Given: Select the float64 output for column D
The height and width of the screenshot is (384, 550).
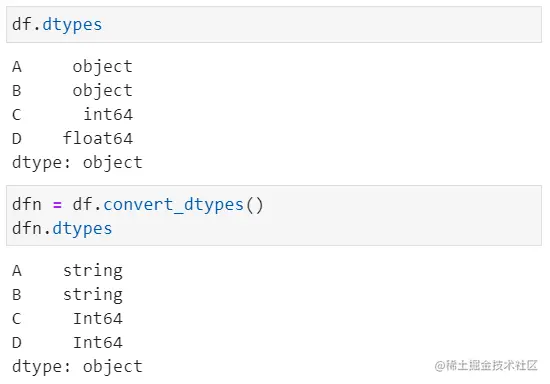Looking at the screenshot, I should coord(98,138).
